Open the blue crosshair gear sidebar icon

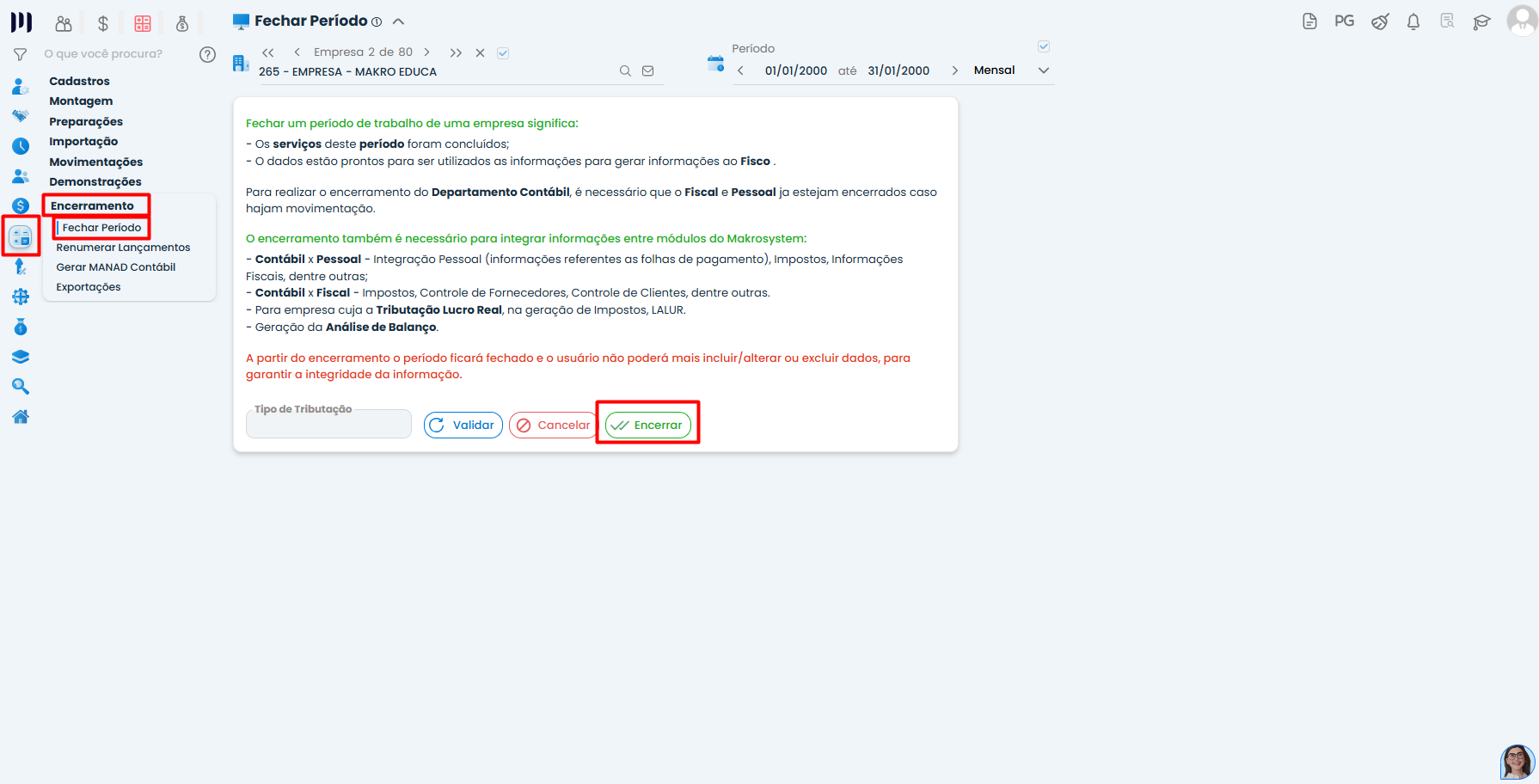(21, 297)
